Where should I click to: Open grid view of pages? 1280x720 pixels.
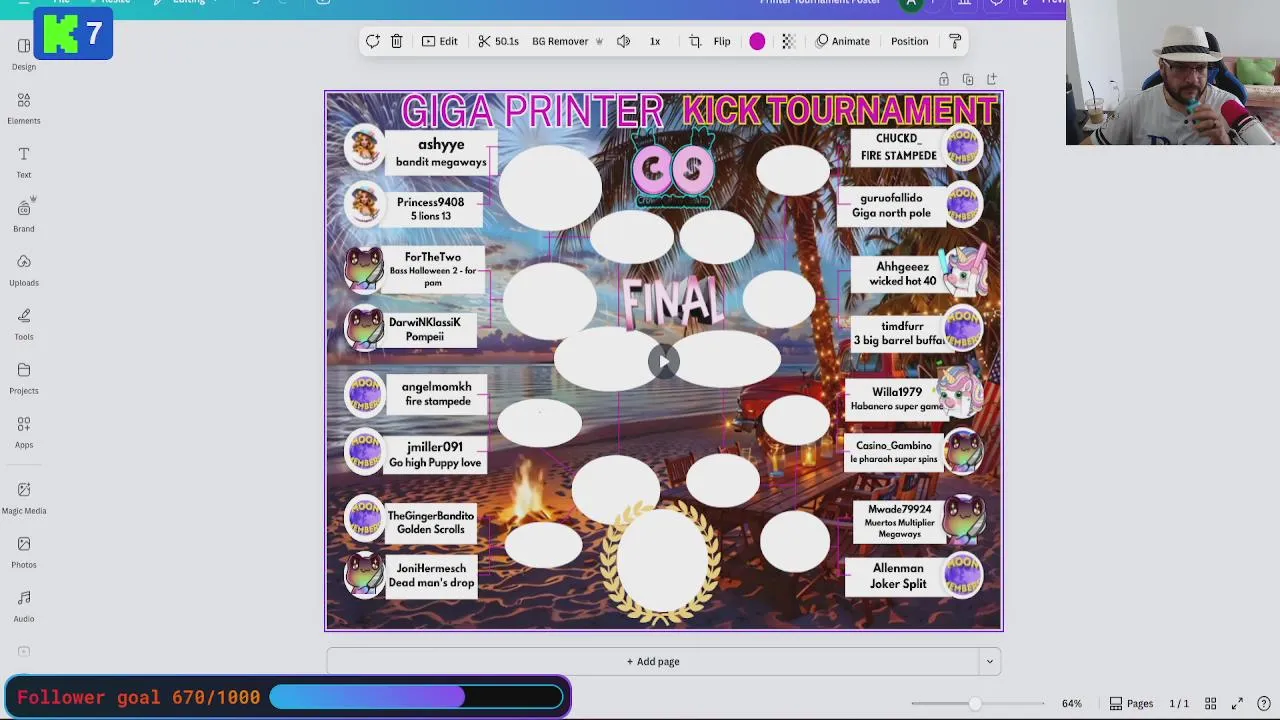tap(1210, 703)
